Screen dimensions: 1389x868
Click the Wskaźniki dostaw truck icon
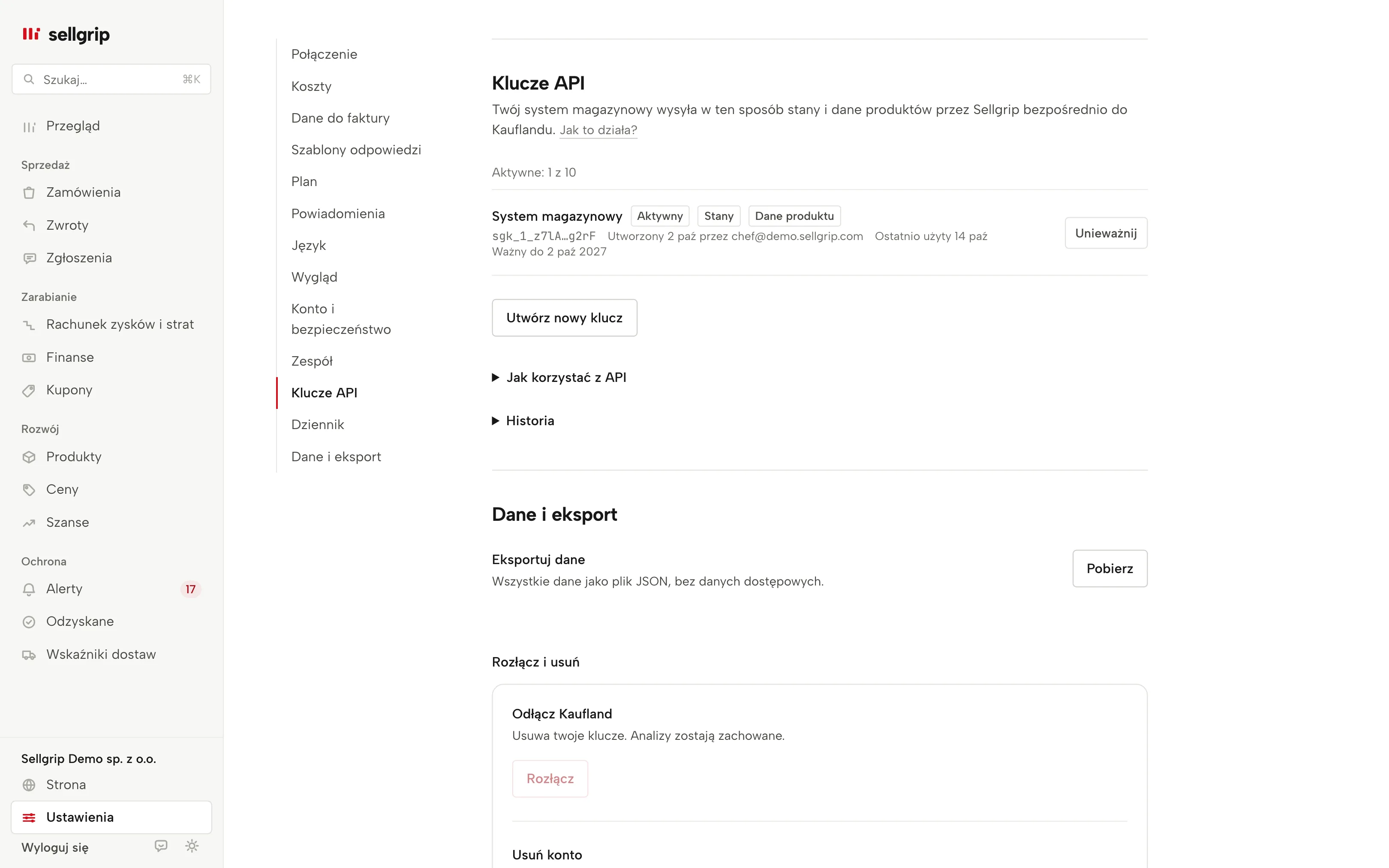(29, 655)
